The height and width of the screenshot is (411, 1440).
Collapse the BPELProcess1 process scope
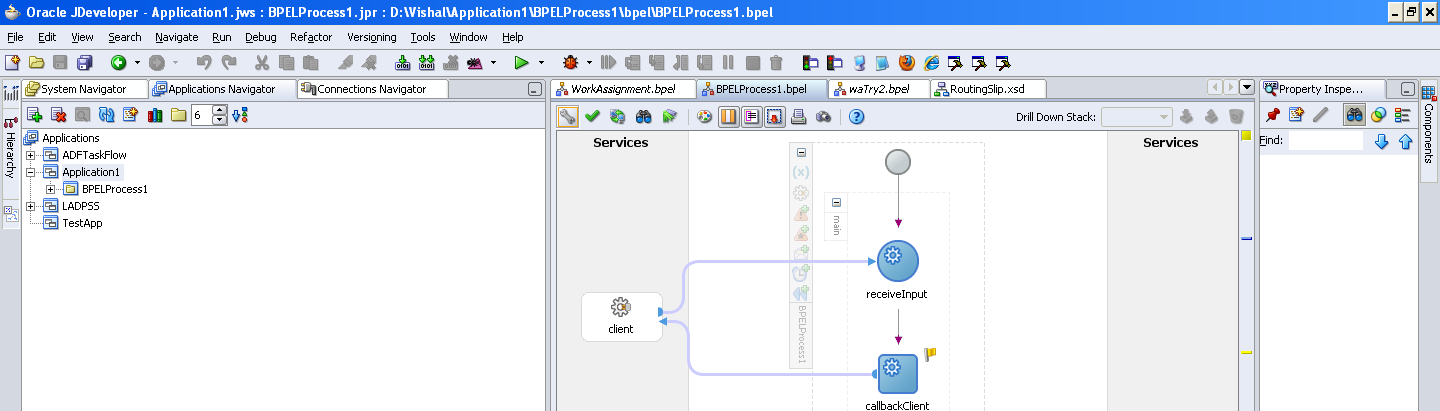point(801,152)
